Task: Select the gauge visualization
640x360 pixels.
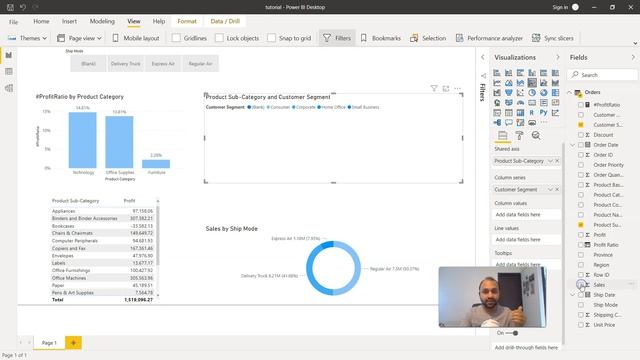Action: (520, 103)
